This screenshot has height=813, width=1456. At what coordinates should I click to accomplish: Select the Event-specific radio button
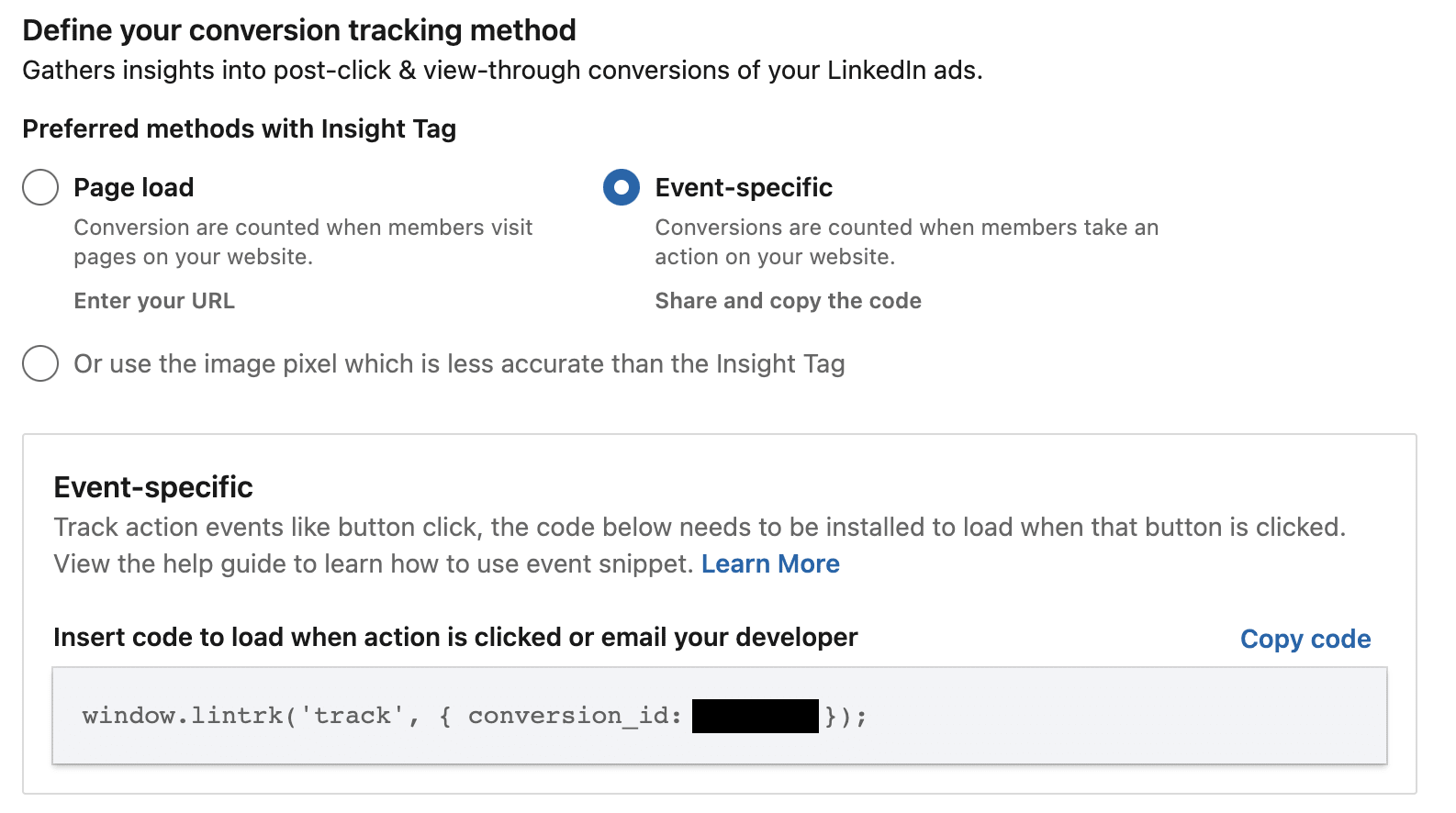coord(622,187)
